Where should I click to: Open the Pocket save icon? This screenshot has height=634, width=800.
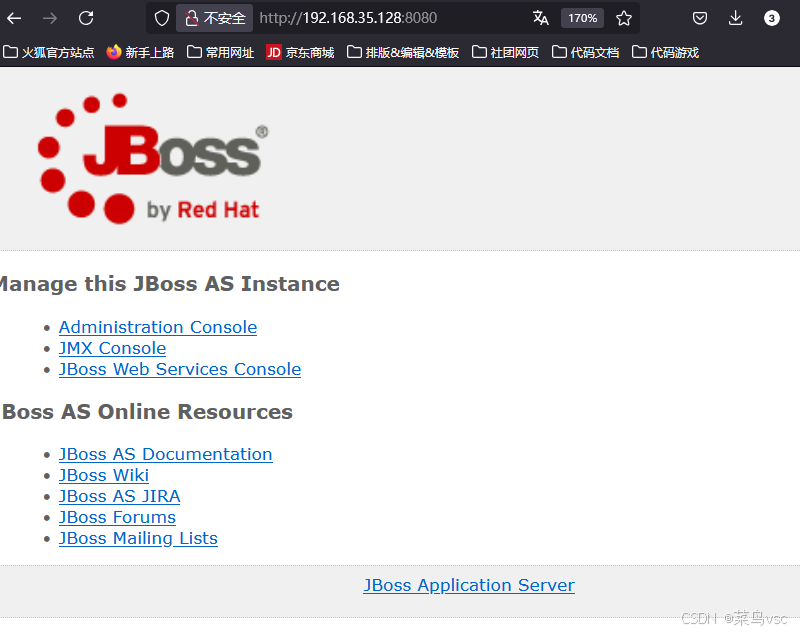(x=699, y=18)
